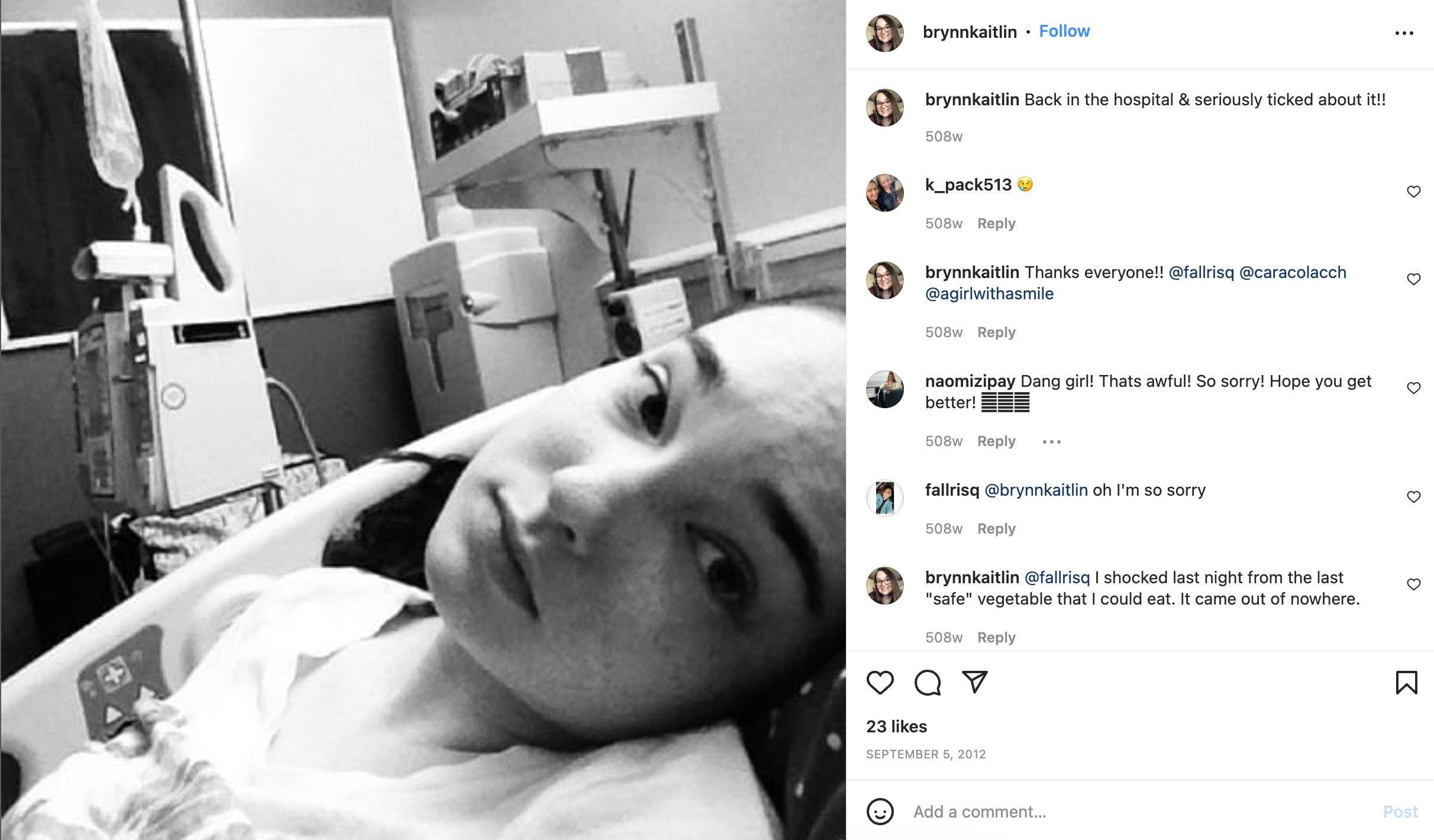Share post via paper plane icon
The height and width of the screenshot is (840, 1434).
[x=974, y=682]
